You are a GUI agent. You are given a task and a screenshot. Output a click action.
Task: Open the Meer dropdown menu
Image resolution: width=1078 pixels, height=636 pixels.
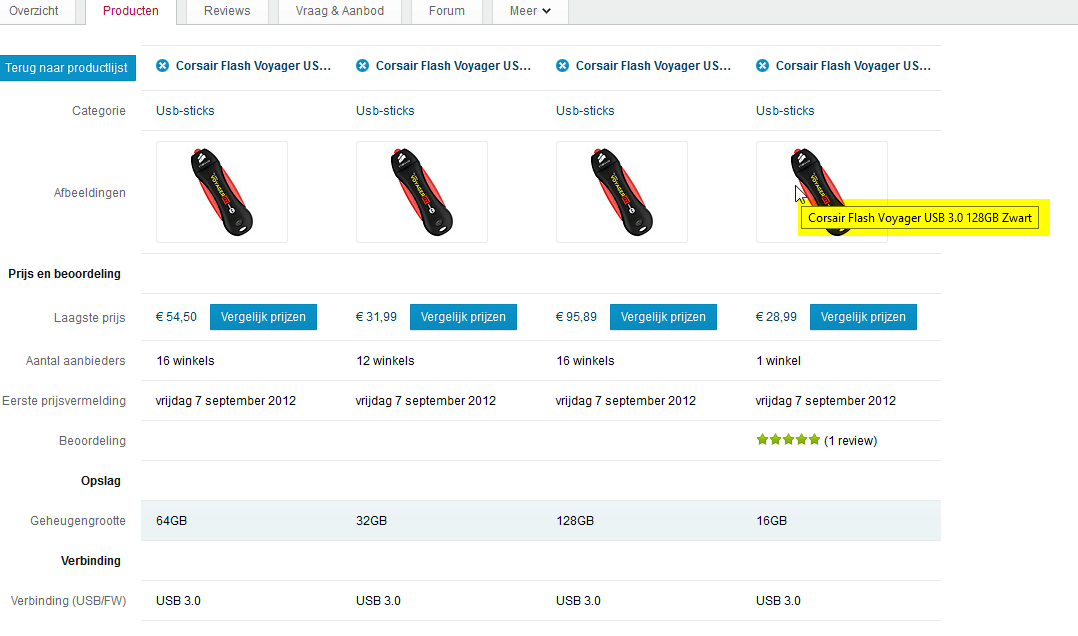pyautogui.click(x=530, y=11)
